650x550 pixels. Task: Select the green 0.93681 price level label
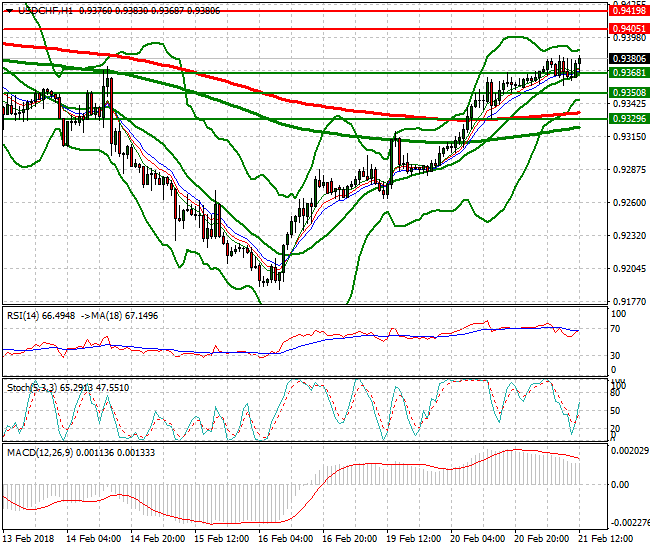coord(629,73)
